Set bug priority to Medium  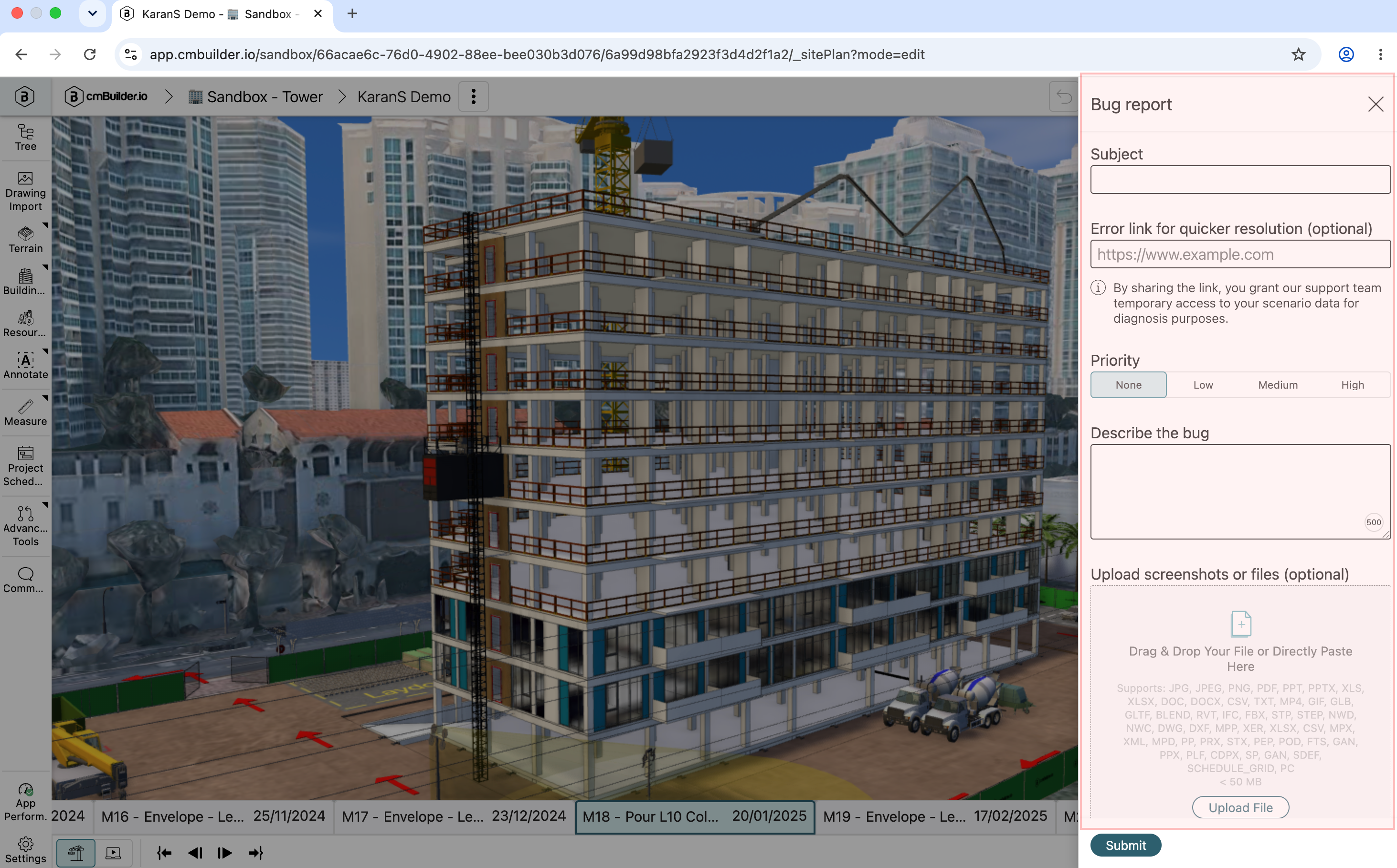[1278, 385]
